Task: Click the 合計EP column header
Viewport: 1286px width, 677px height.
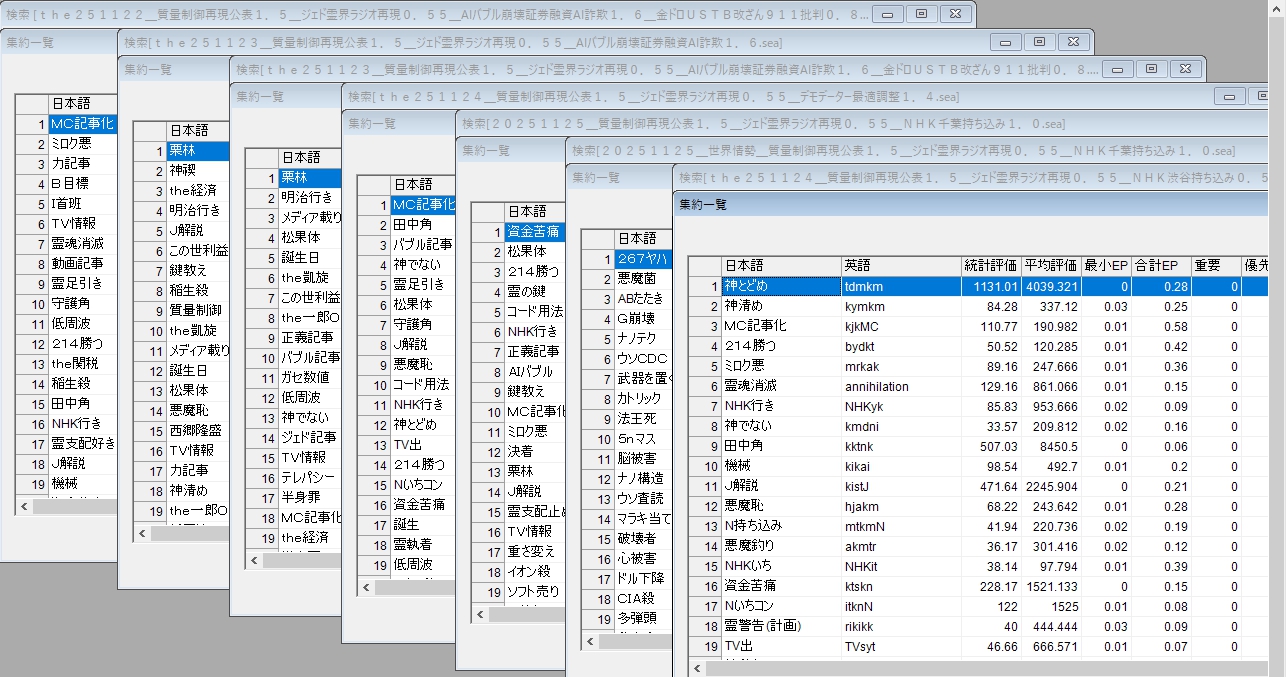Action: (1156, 265)
